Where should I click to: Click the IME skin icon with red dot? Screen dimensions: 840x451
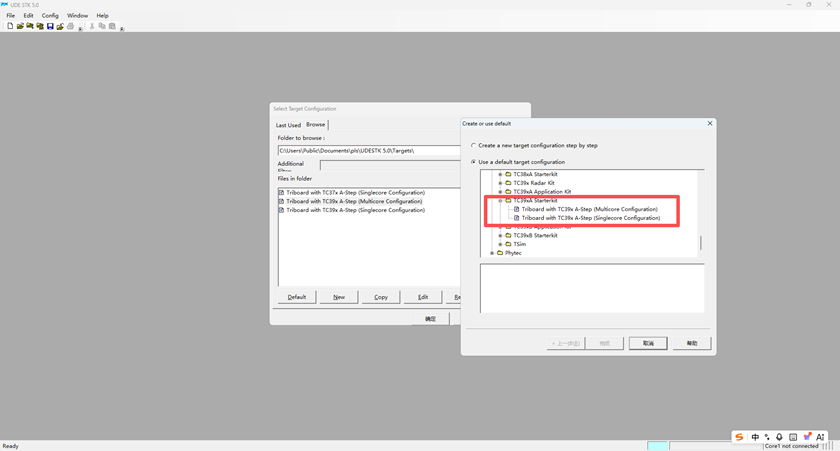pyautogui.click(x=807, y=437)
